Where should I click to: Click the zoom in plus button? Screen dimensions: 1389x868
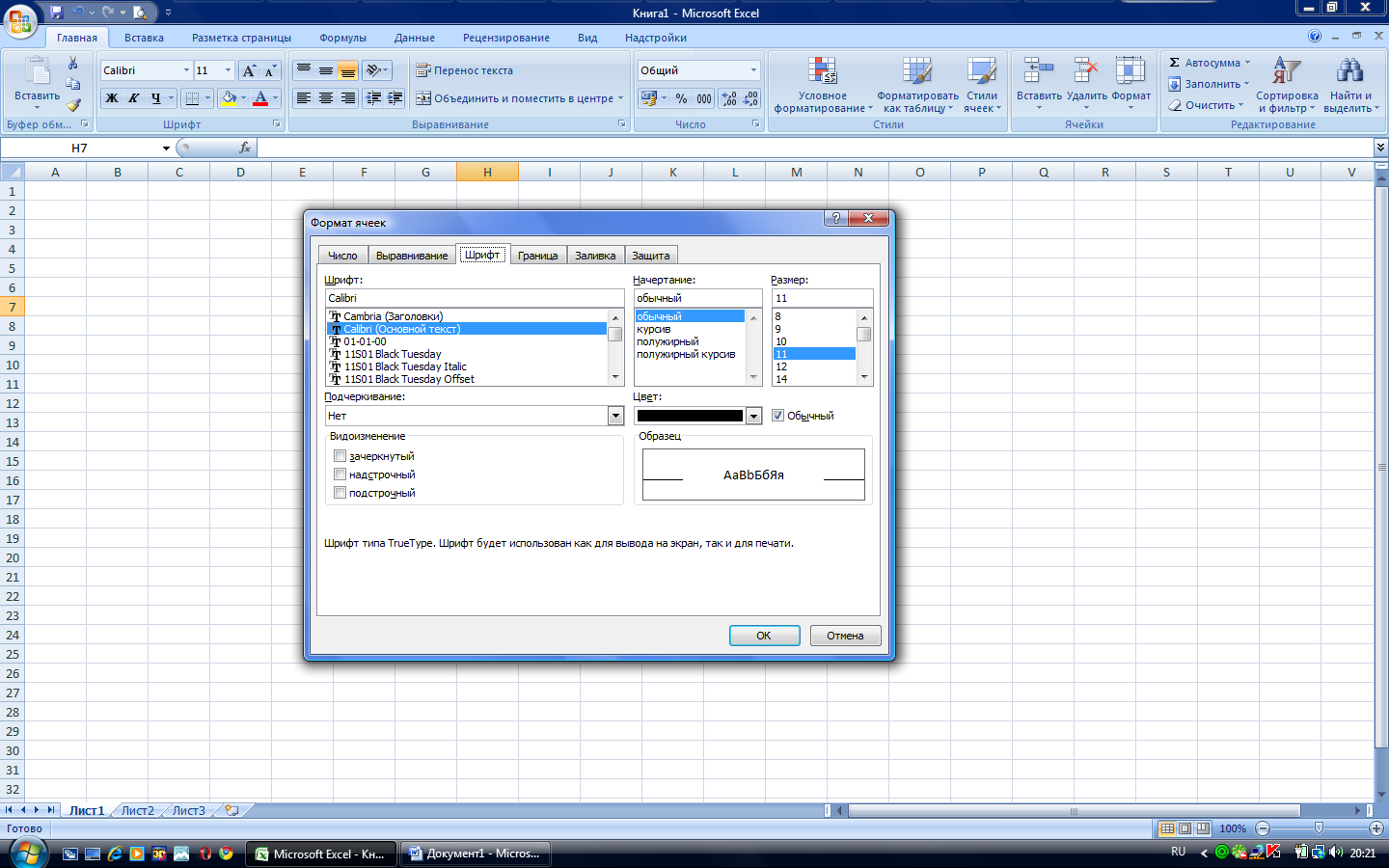point(1375,828)
